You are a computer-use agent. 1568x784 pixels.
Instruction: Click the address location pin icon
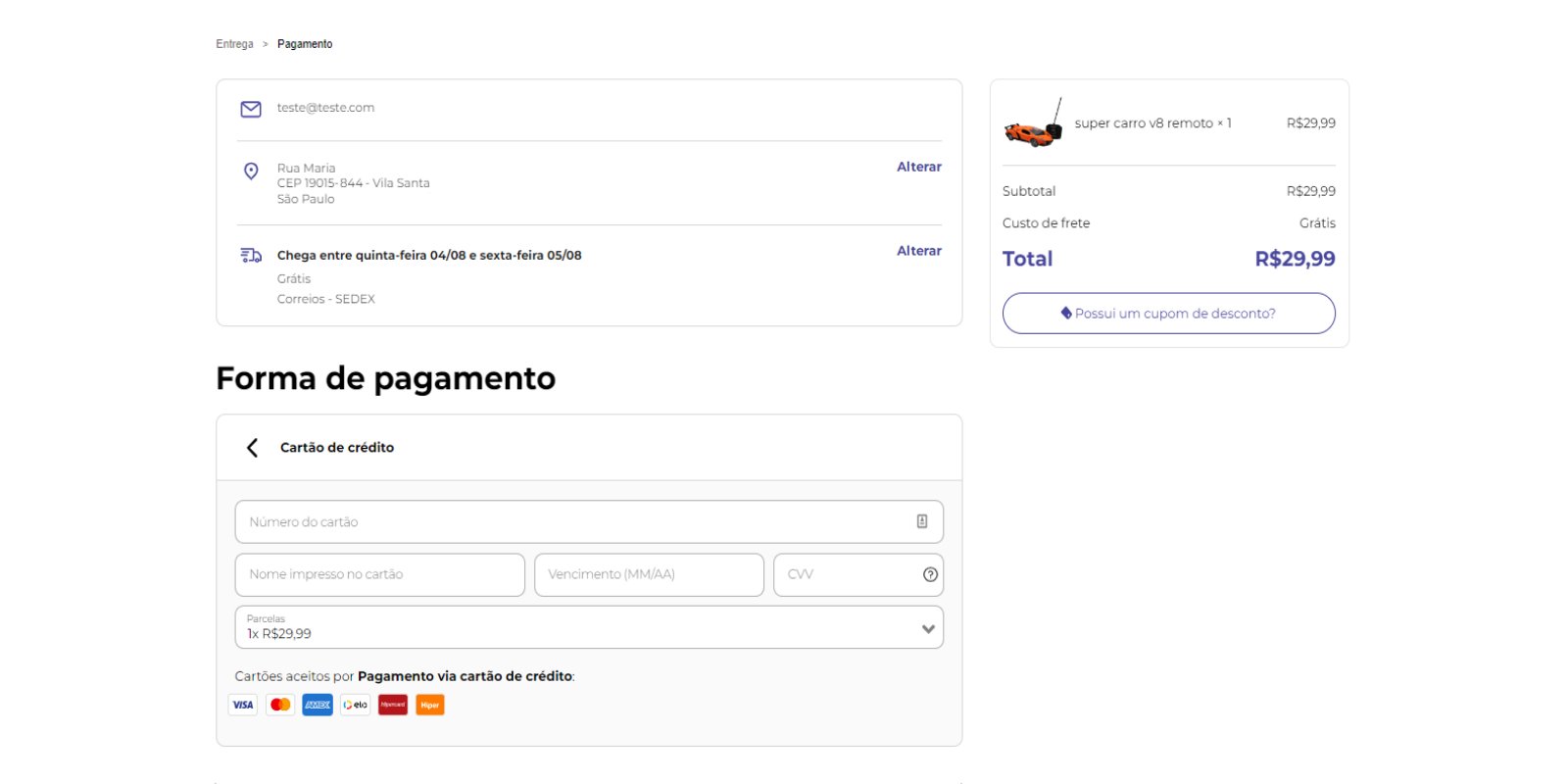tap(251, 171)
